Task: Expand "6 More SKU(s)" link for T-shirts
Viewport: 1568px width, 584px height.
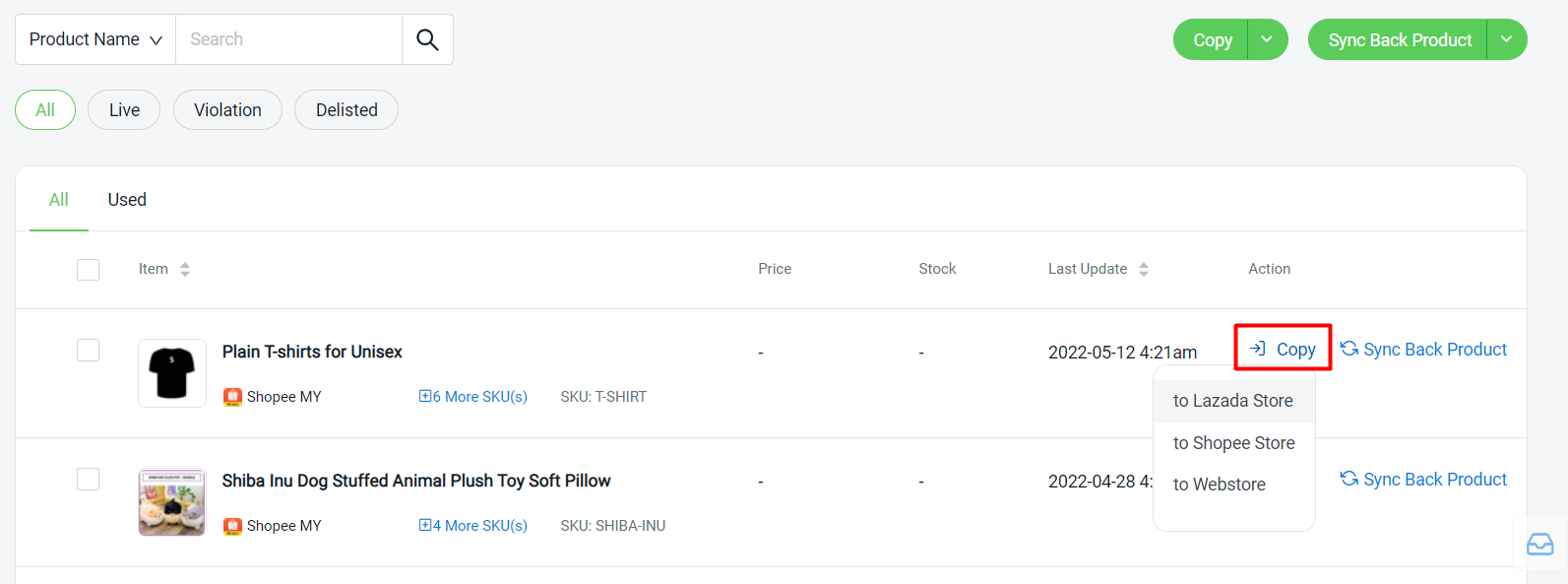Action: (x=473, y=397)
